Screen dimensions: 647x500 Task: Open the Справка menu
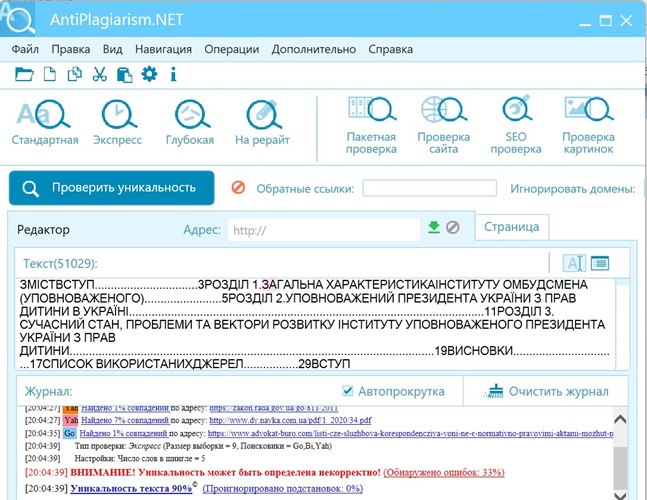tap(390, 49)
